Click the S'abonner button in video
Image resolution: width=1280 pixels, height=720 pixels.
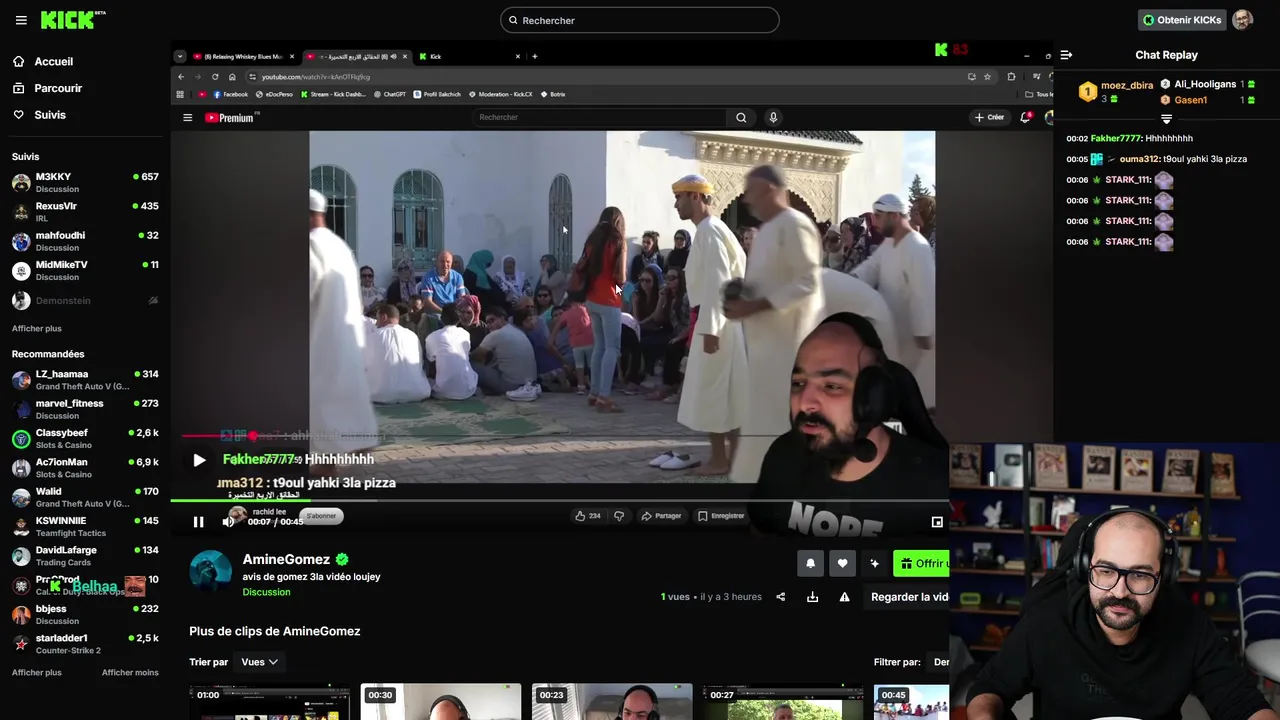pyautogui.click(x=321, y=516)
